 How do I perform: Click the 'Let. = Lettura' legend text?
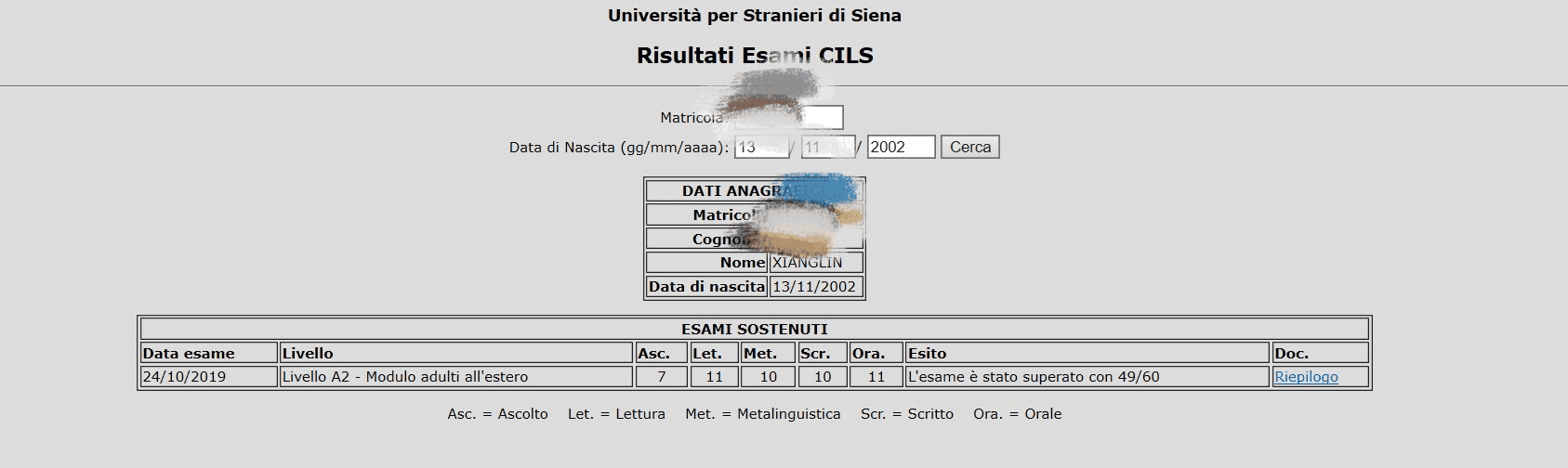tap(616, 414)
